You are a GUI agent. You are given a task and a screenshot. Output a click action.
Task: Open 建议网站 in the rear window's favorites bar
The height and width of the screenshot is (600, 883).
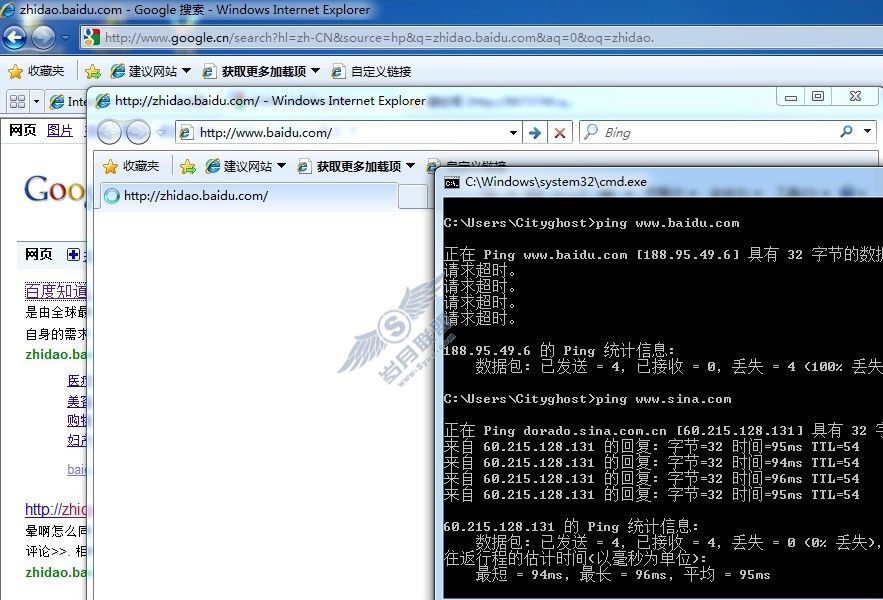point(150,71)
